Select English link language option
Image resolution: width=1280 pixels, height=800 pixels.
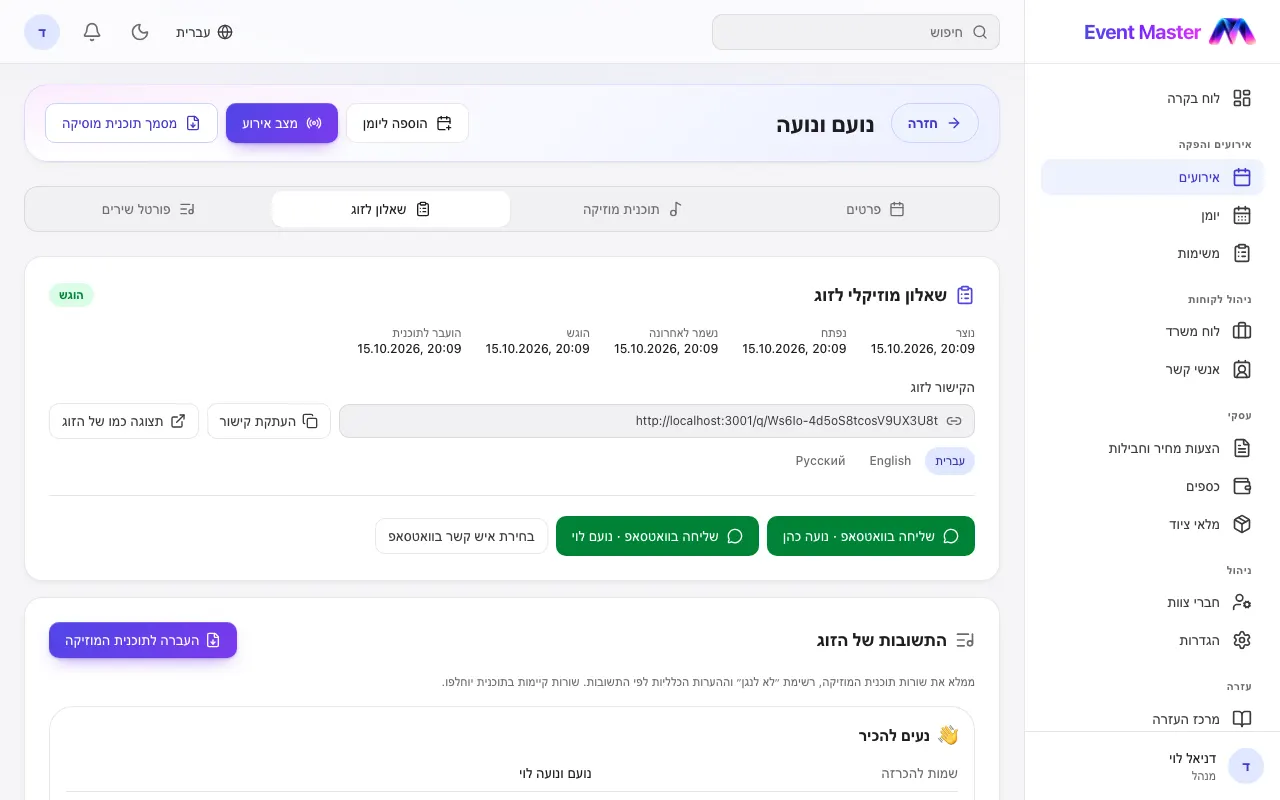890,461
